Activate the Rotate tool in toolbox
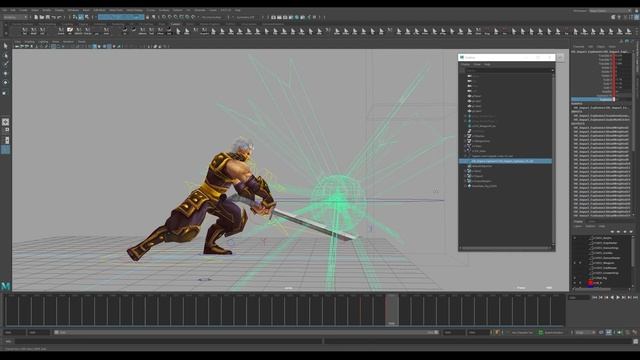640x360 pixels. coord(5,83)
